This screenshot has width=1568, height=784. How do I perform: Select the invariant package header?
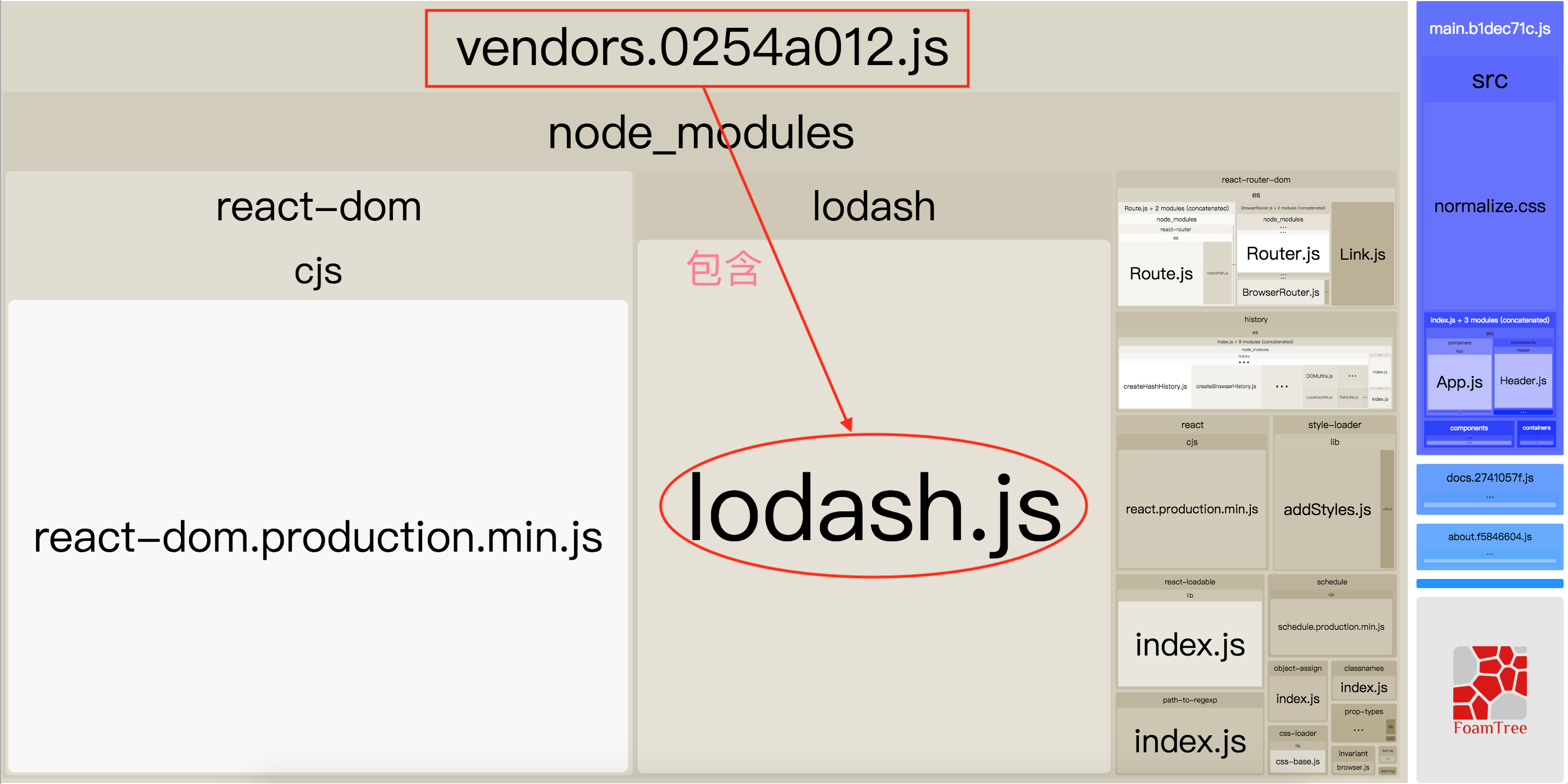[1353, 753]
